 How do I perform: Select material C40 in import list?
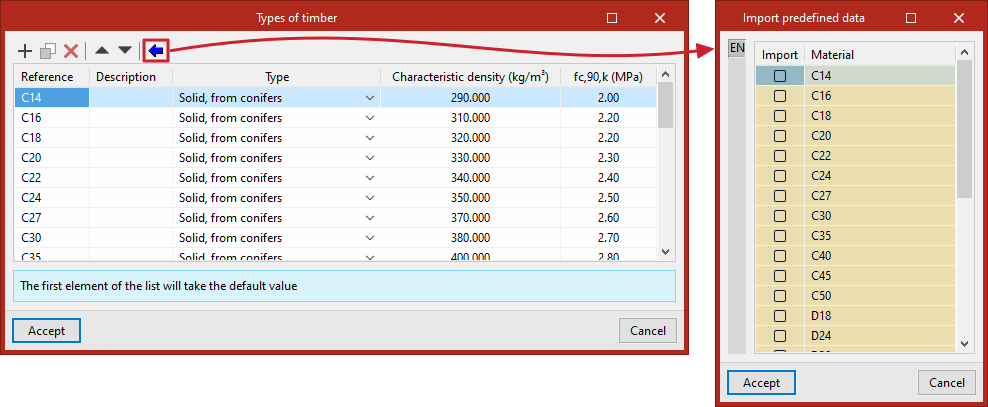[x=880, y=256]
